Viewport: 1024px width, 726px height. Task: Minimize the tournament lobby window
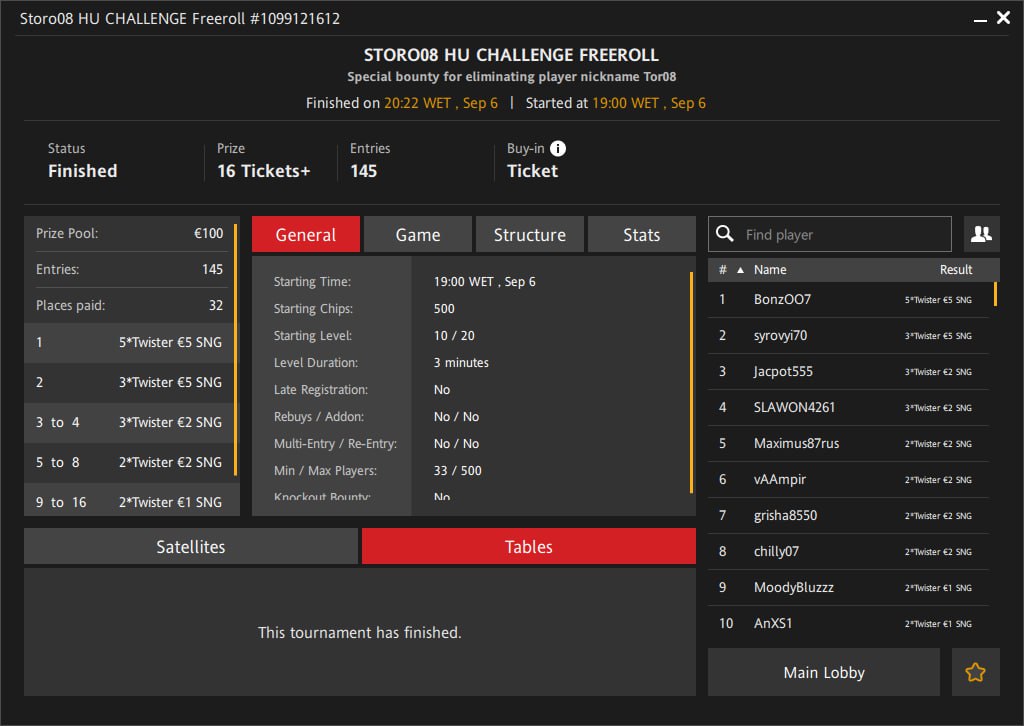point(979,18)
